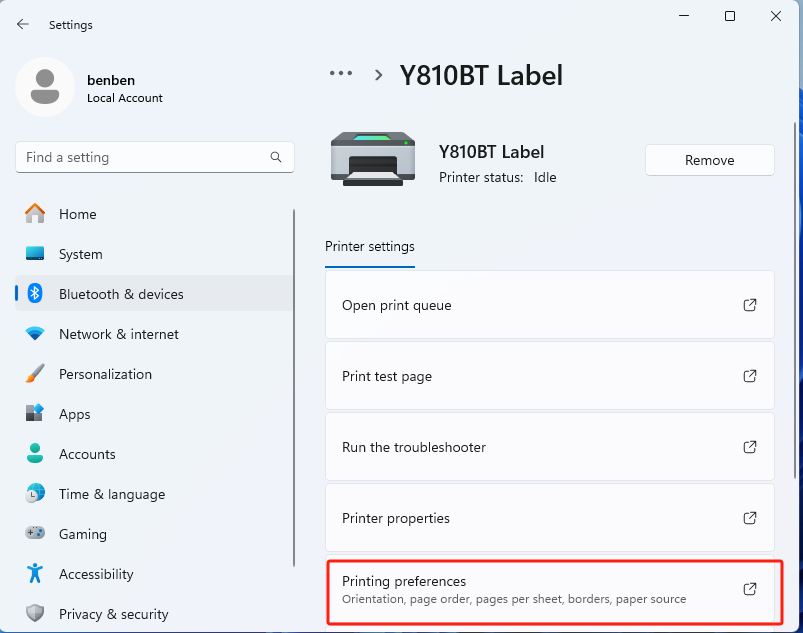Click the Apps tiles icon
The height and width of the screenshot is (633, 803).
[35, 413]
